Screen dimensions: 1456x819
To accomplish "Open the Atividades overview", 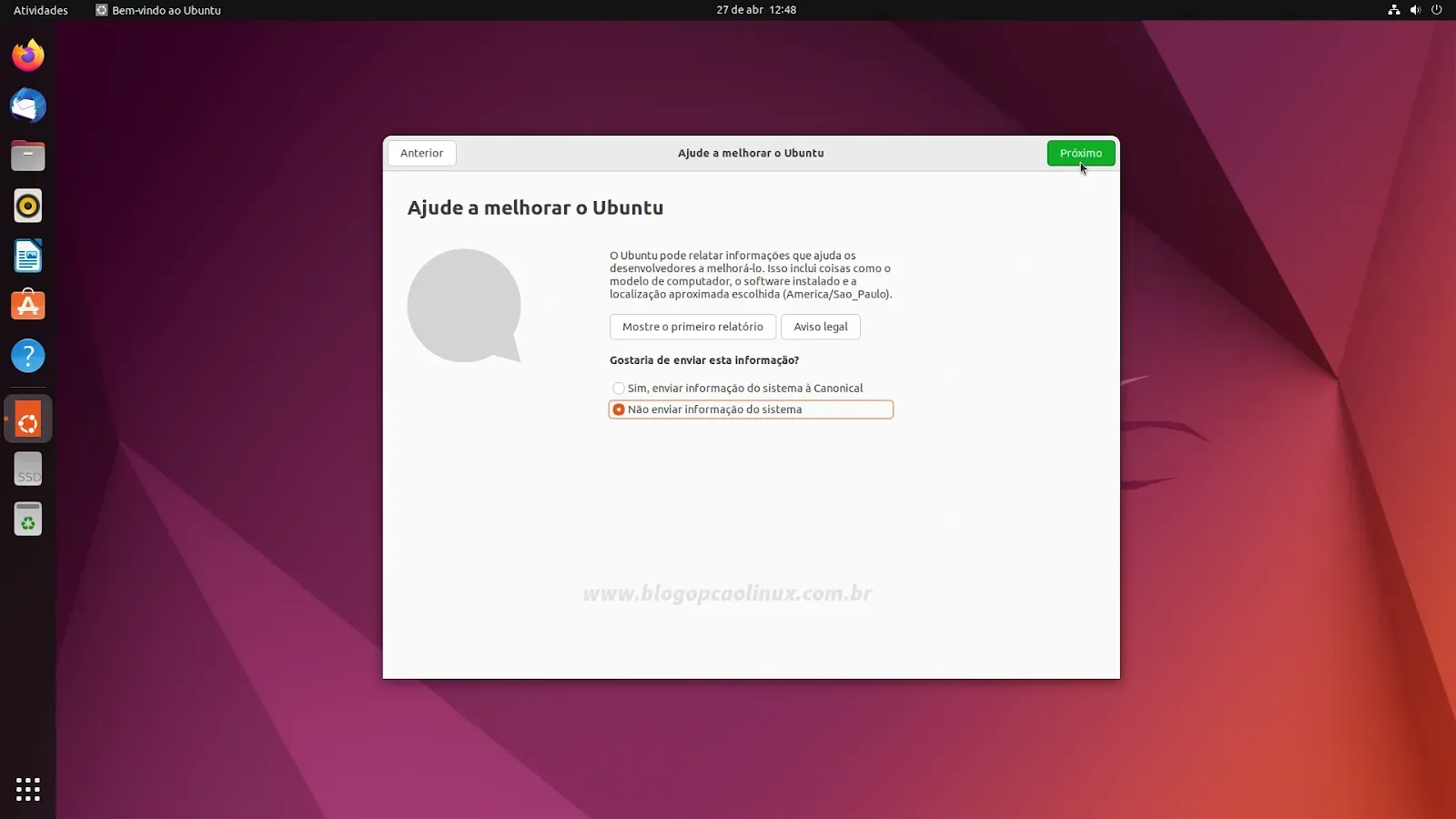I will coord(41,10).
